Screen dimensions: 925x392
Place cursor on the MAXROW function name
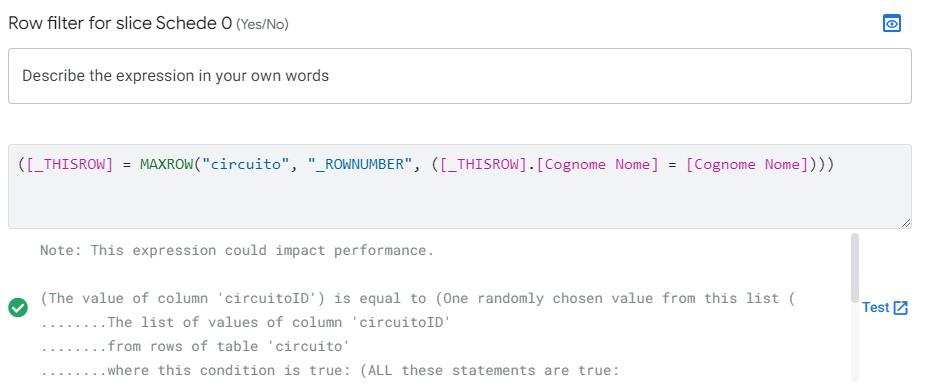click(166, 164)
